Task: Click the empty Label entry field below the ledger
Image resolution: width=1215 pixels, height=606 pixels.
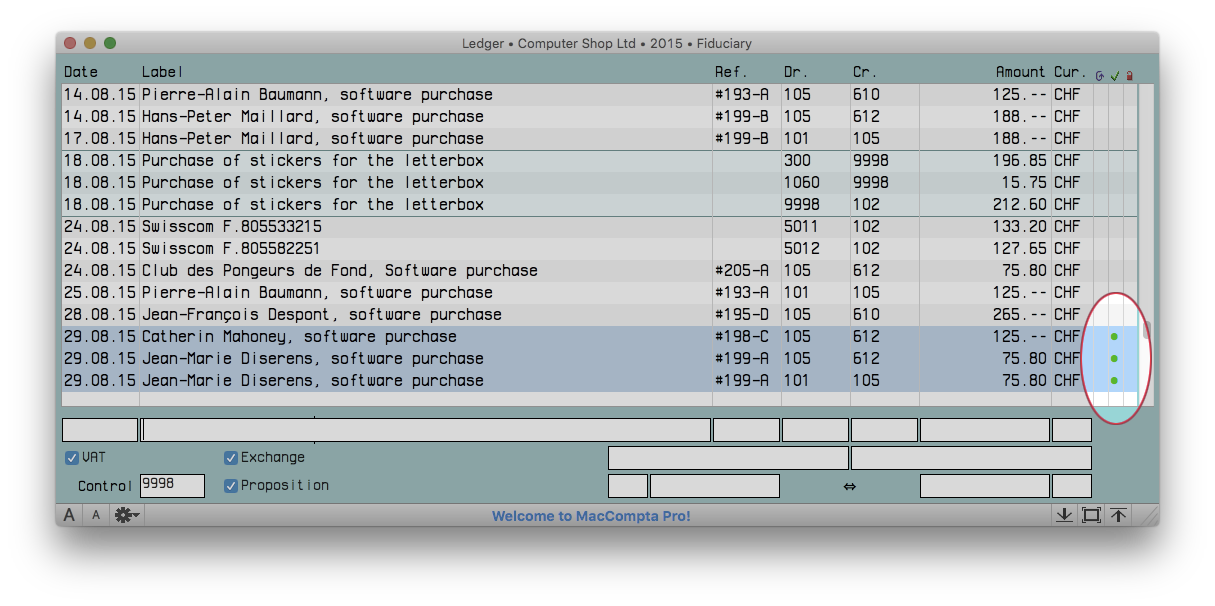Action: point(426,430)
